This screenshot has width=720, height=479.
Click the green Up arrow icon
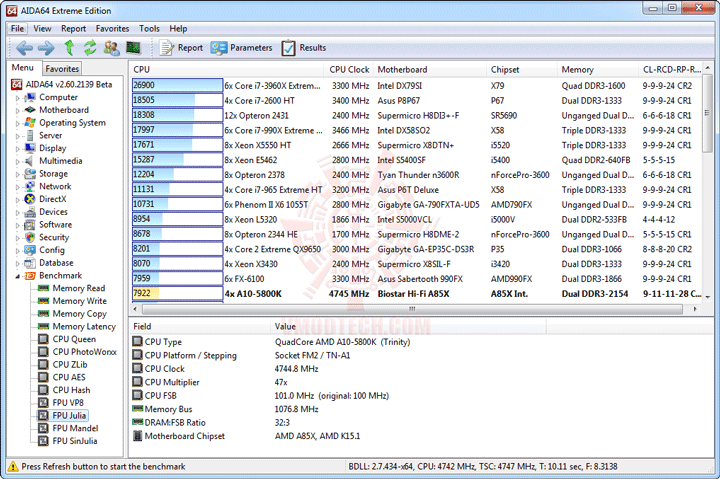(x=69, y=47)
